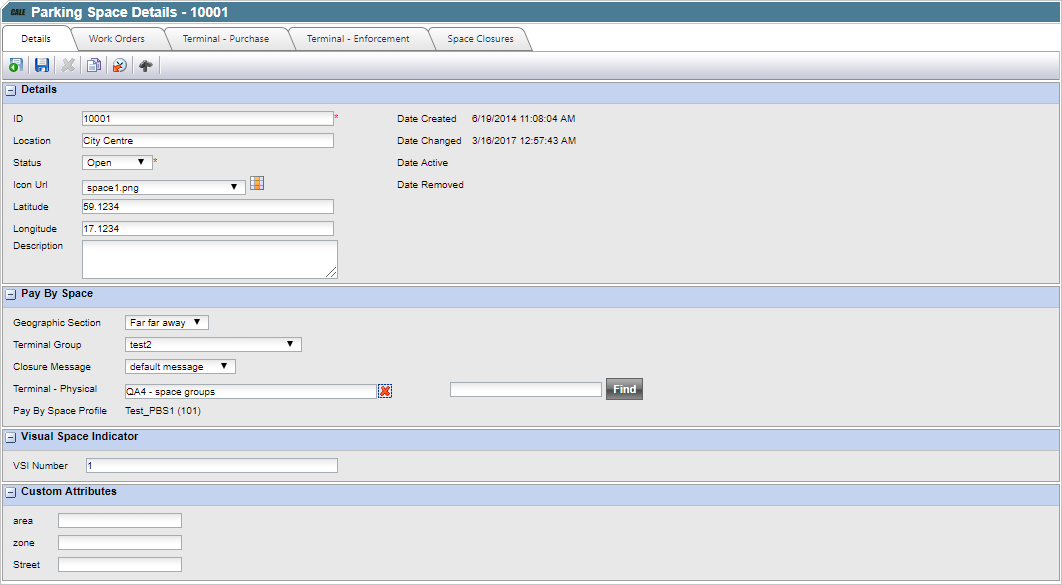Click the copy documents icon in toolbar
Image resolution: width=1062 pixels, height=585 pixels.
(94, 66)
